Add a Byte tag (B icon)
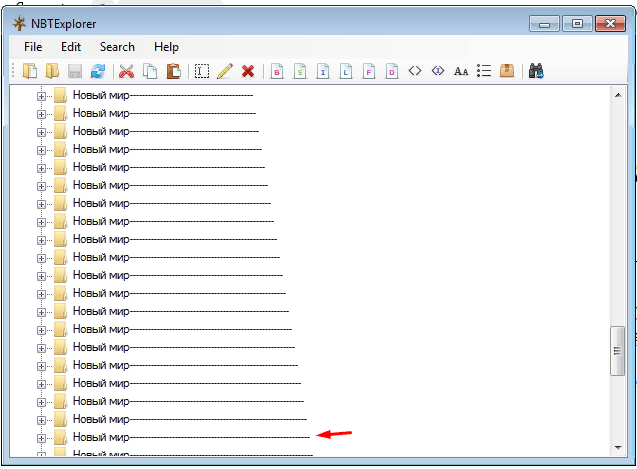Image resolution: width=637 pixels, height=469 pixels. coord(277,71)
